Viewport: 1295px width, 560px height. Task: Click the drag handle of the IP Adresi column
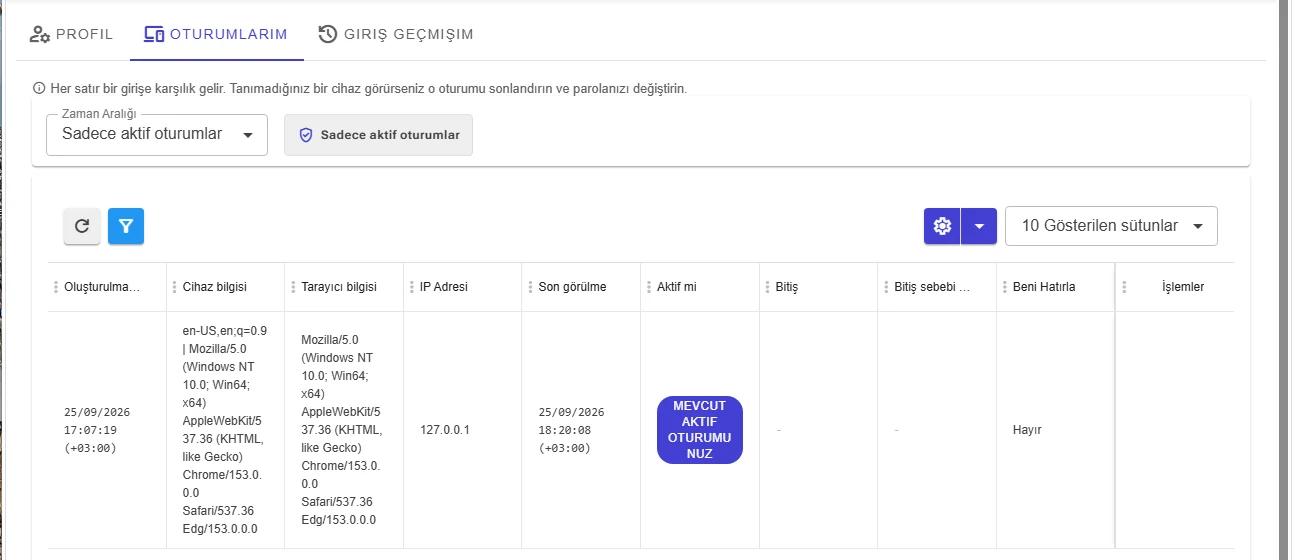(411, 287)
